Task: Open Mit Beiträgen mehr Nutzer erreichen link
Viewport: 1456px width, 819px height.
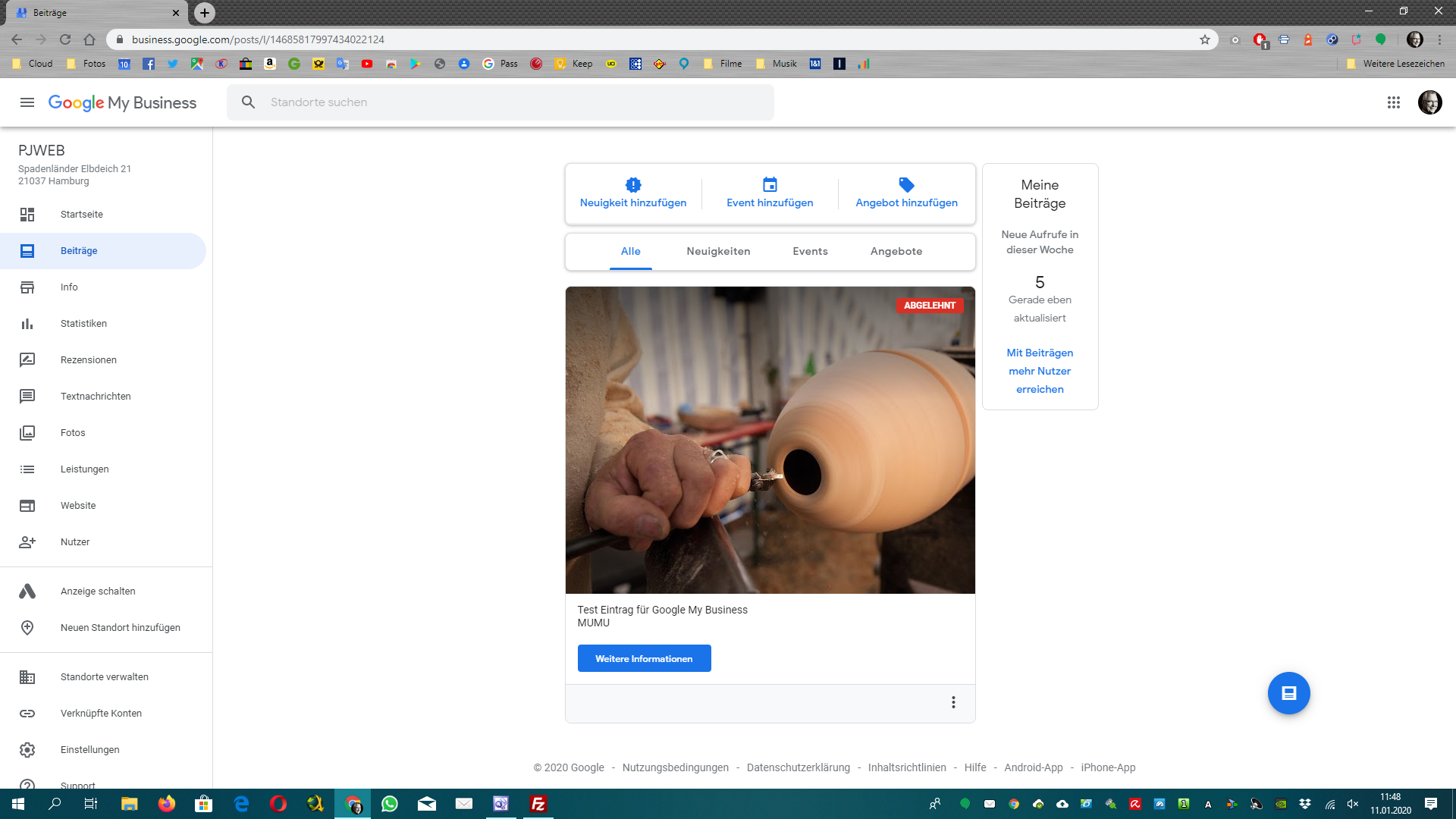Action: point(1040,371)
